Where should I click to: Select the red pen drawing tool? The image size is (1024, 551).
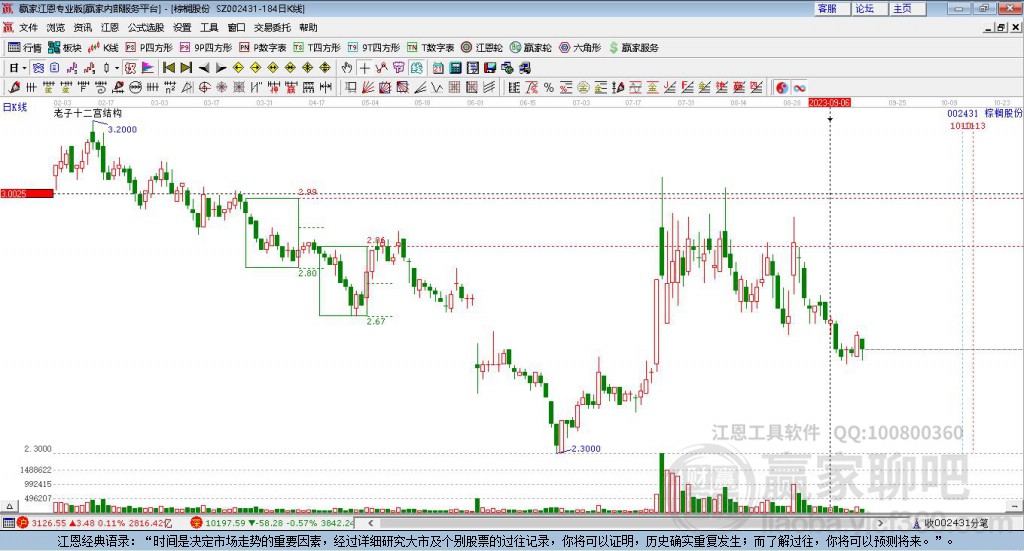[x=14, y=87]
